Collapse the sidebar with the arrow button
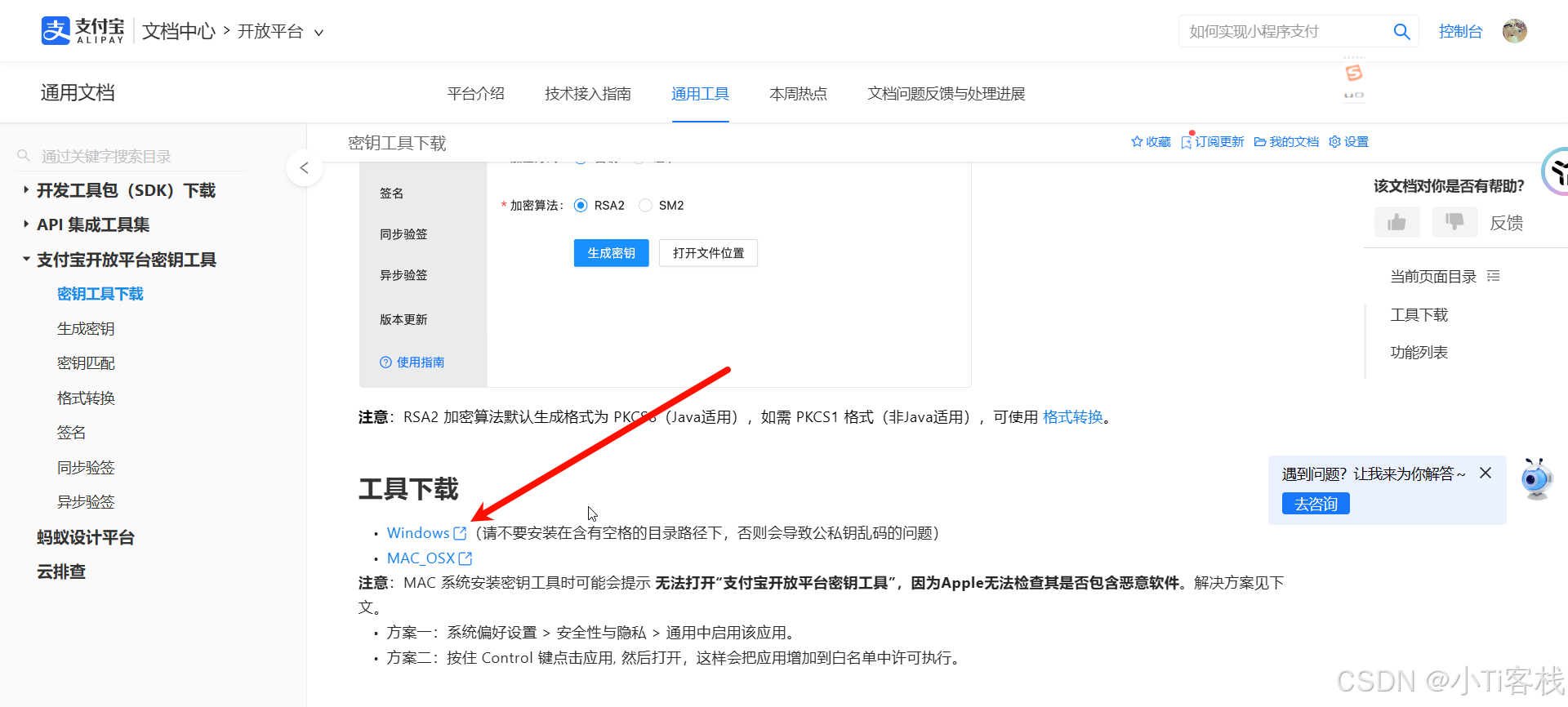 pos(304,168)
